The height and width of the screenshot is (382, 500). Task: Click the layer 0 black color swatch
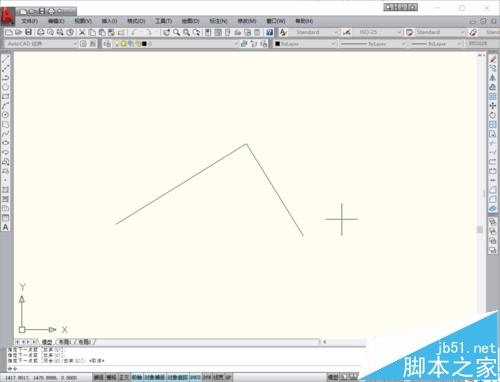click(144, 44)
